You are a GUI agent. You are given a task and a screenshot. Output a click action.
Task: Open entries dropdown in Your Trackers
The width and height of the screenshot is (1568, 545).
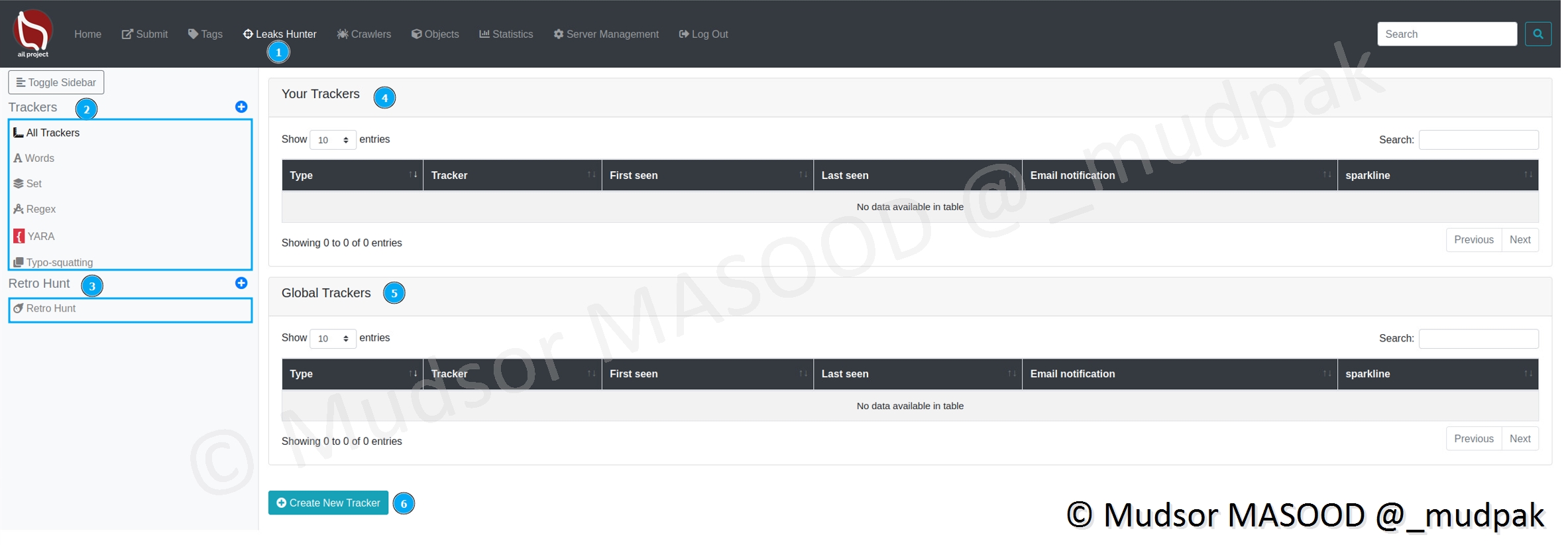[333, 140]
